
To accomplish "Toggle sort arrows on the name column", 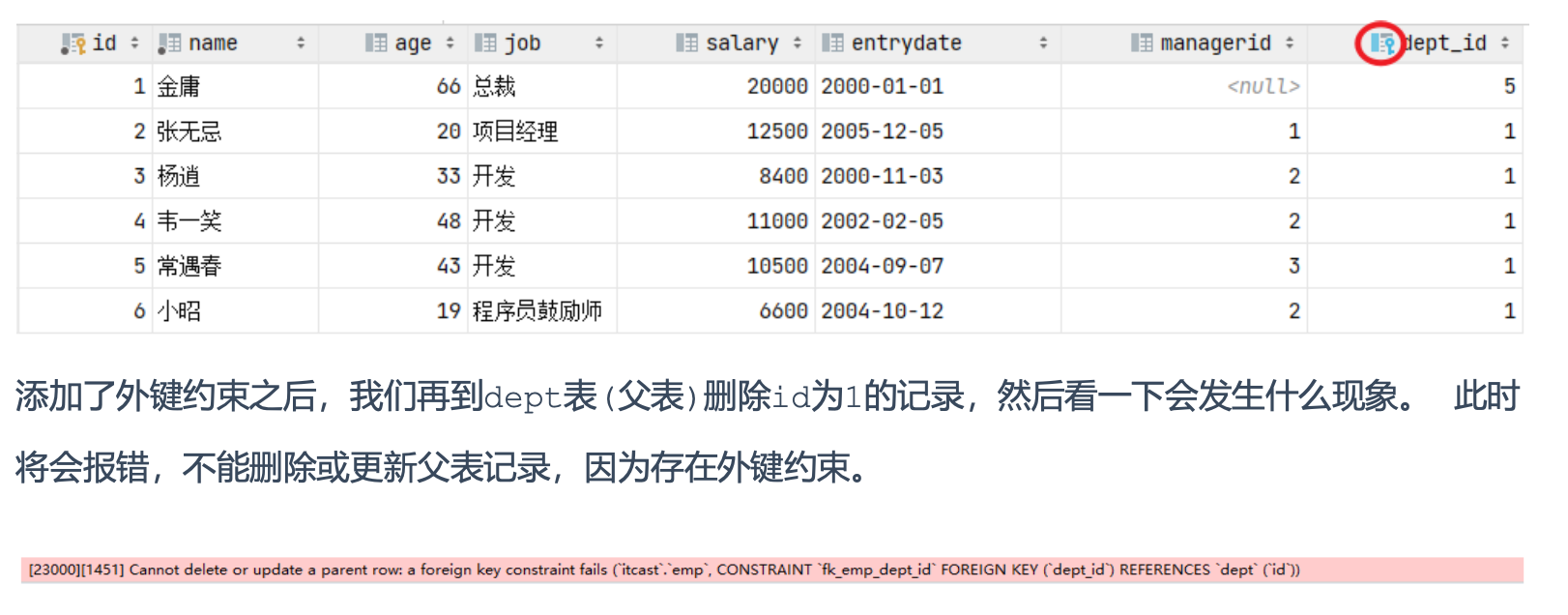I will 301,43.
